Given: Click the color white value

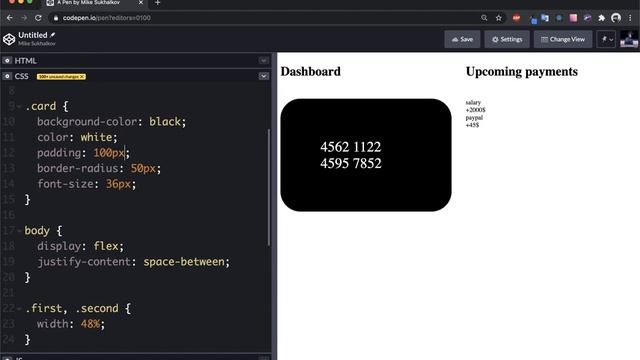Looking at the screenshot, I should 96,137.
